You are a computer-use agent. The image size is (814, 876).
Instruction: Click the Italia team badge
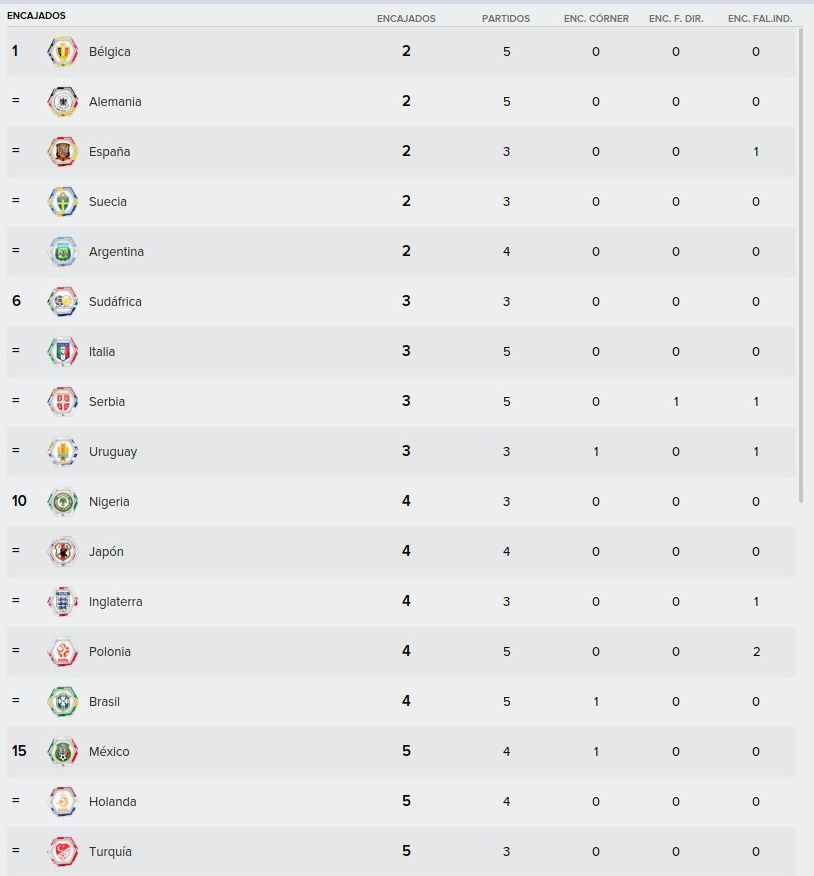pos(62,351)
